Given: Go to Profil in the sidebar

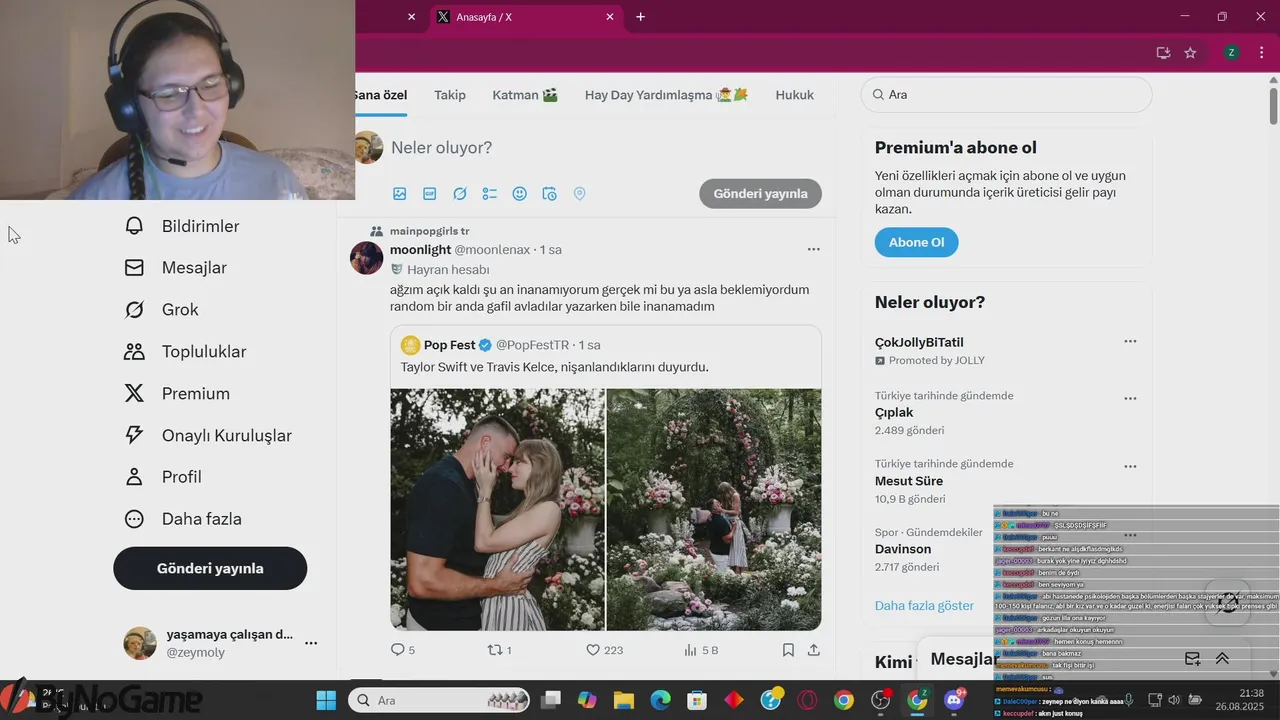Looking at the screenshot, I should (163, 477).
